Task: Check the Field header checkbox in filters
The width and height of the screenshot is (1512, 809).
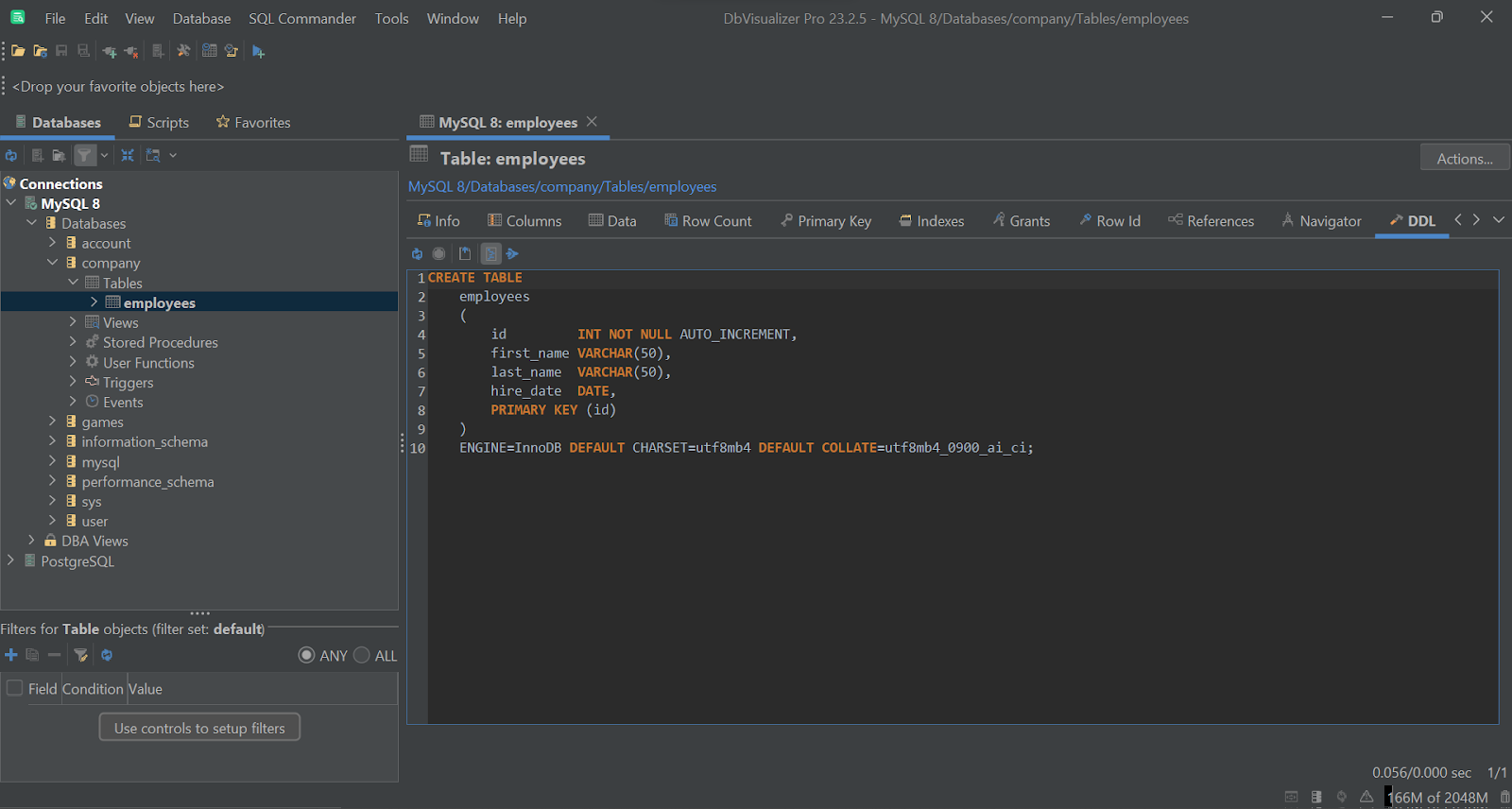Action: click(x=14, y=688)
